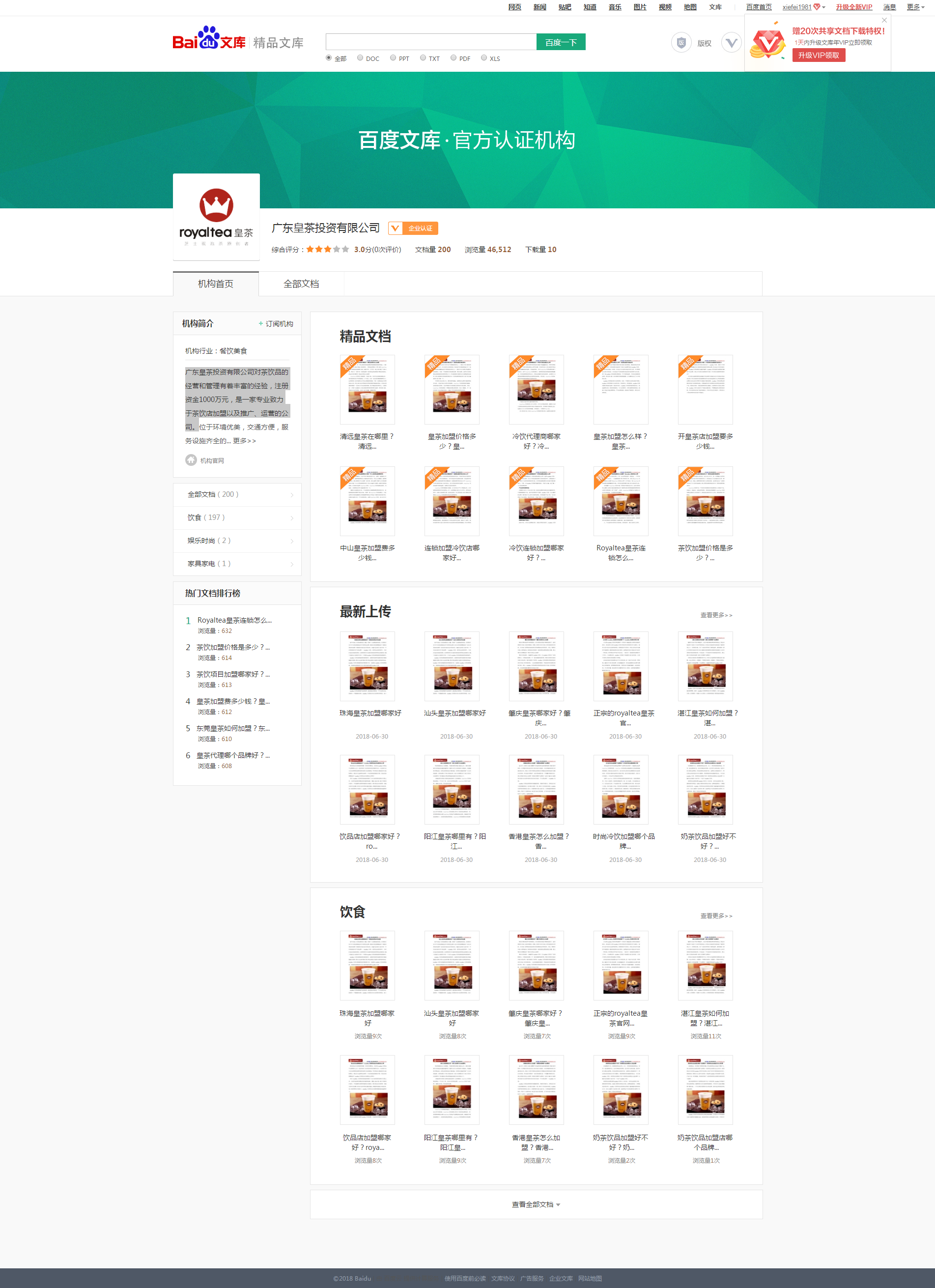Click VIP heart icon beside xiefei1981 username
Image resolution: width=935 pixels, height=1288 pixels.
817,7
